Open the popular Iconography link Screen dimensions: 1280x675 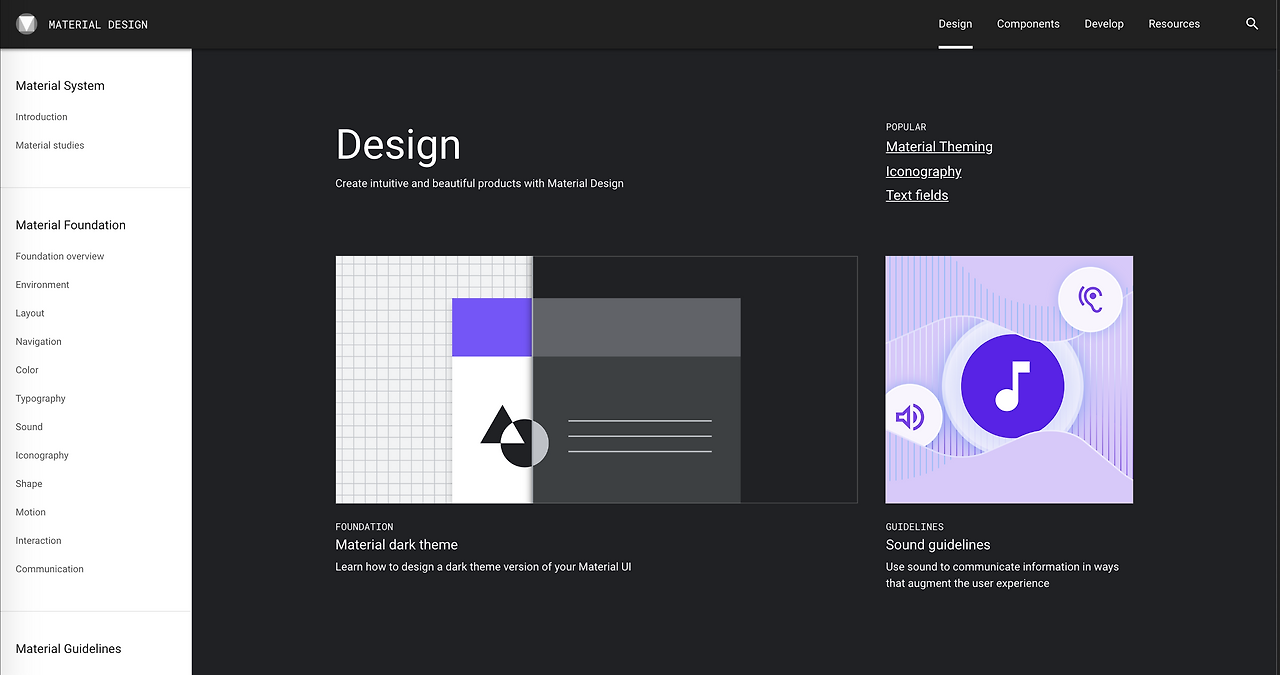pyautogui.click(x=924, y=171)
